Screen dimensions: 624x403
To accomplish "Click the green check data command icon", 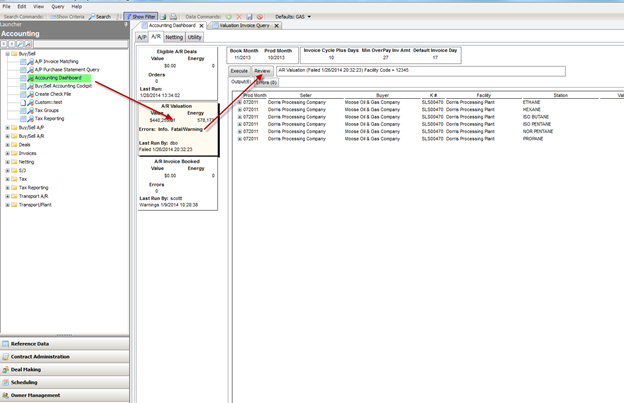I will pos(228,17).
